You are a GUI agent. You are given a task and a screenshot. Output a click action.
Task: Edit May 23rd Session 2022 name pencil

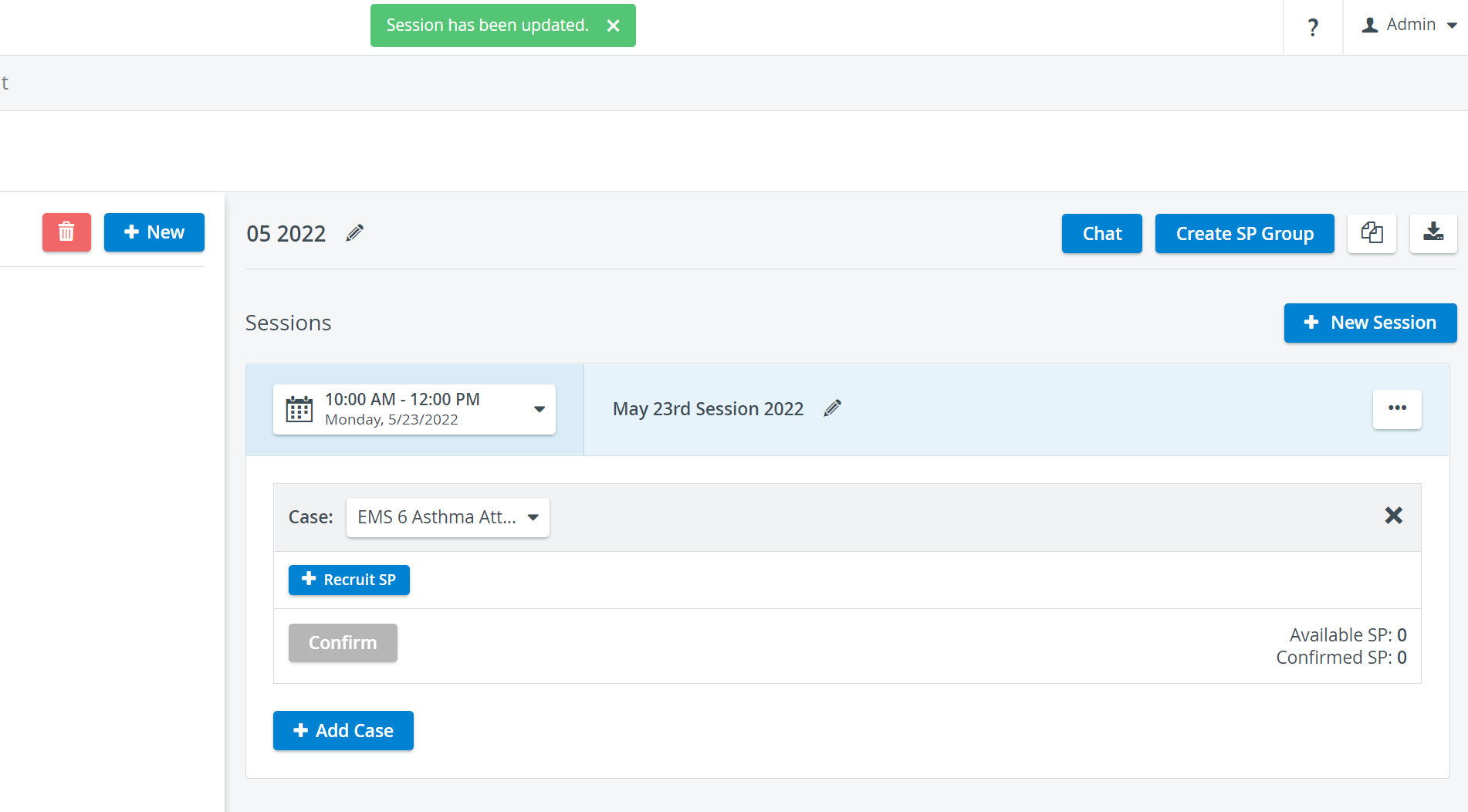point(832,408)
